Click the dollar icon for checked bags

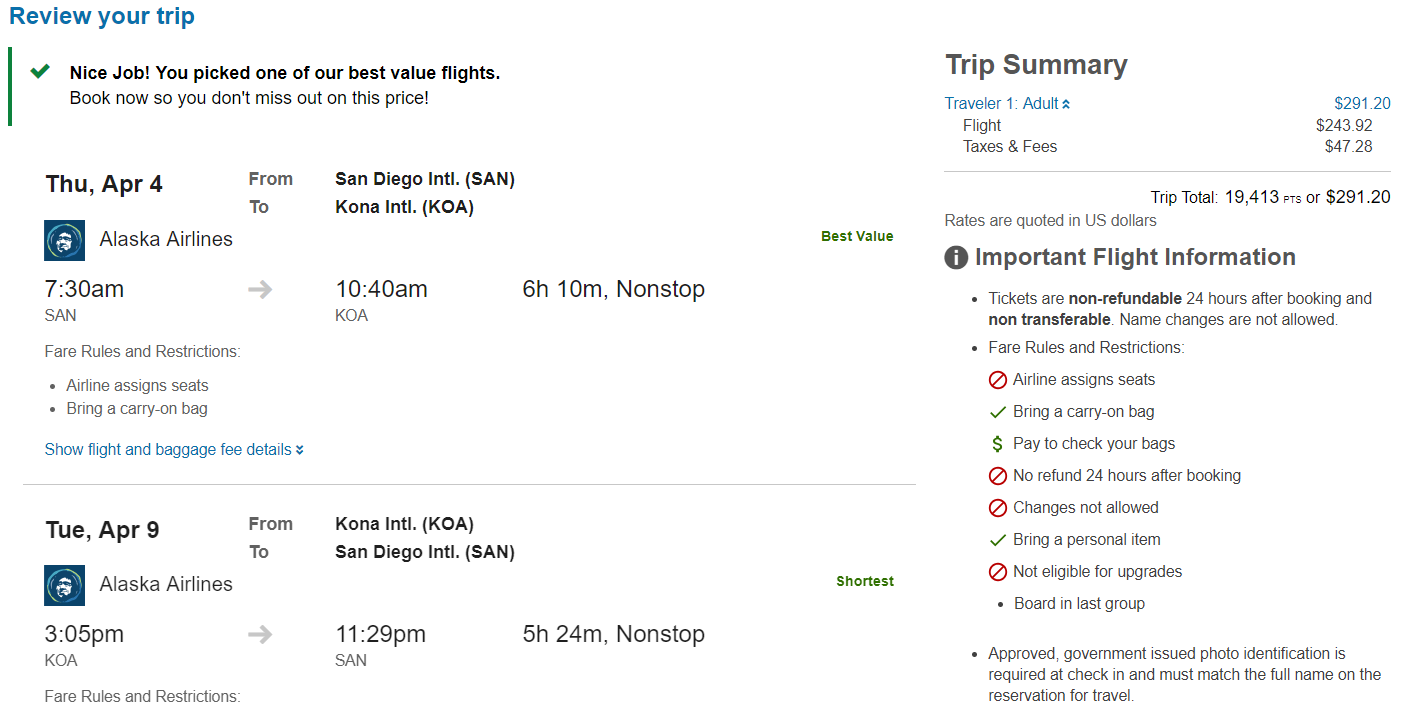coord(997,444)
